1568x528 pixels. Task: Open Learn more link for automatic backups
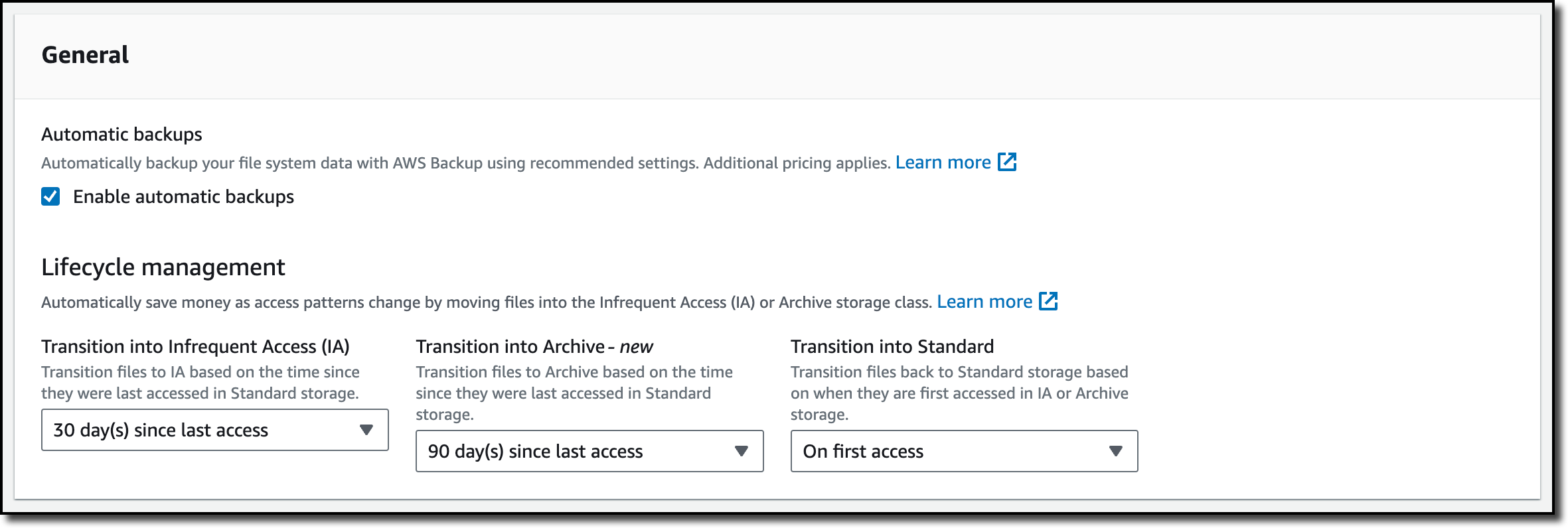pos(943,163)
